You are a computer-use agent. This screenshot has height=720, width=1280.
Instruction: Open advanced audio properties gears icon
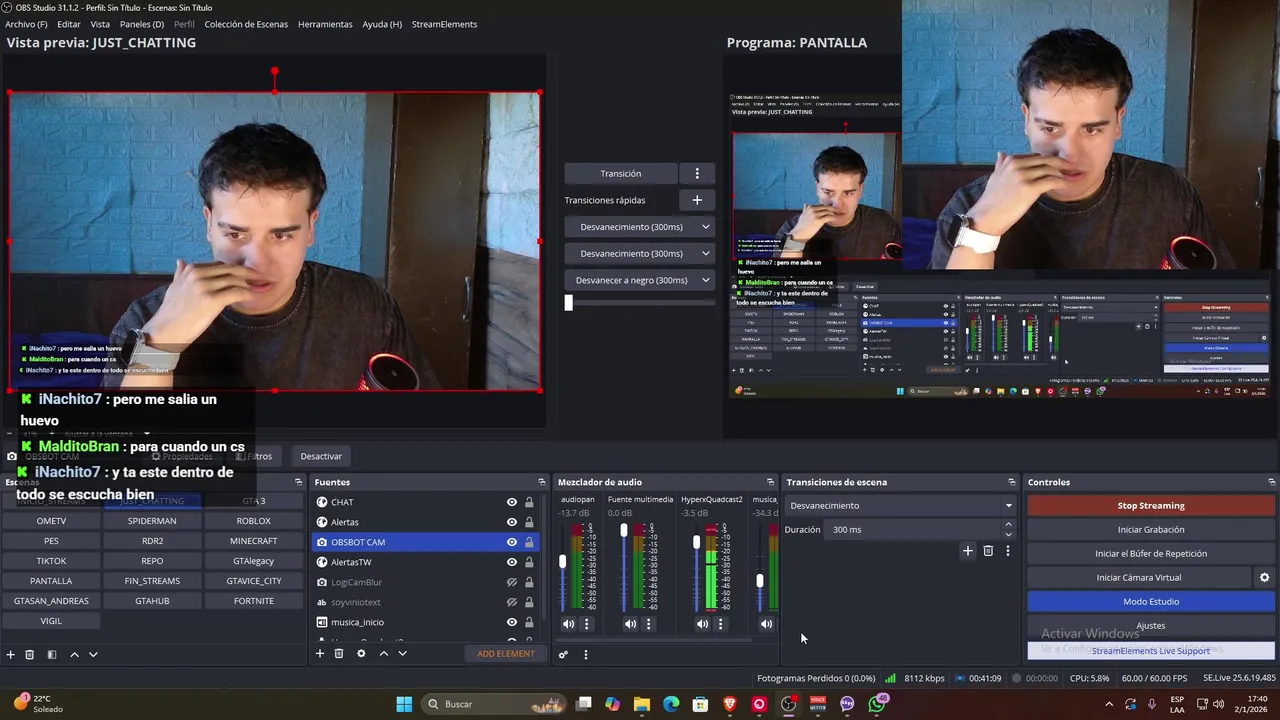(x=563, y=654)
